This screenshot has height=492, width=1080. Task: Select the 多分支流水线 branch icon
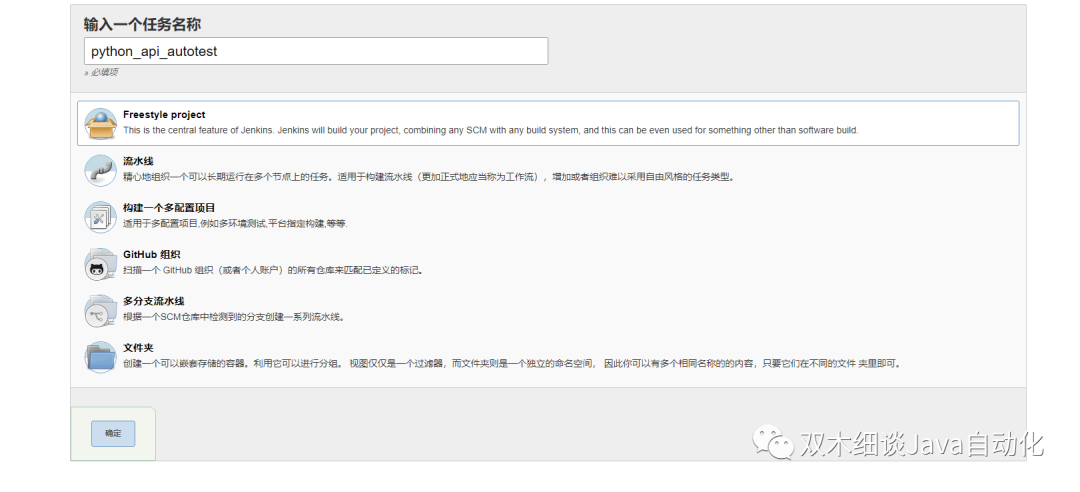coord(101,311)
